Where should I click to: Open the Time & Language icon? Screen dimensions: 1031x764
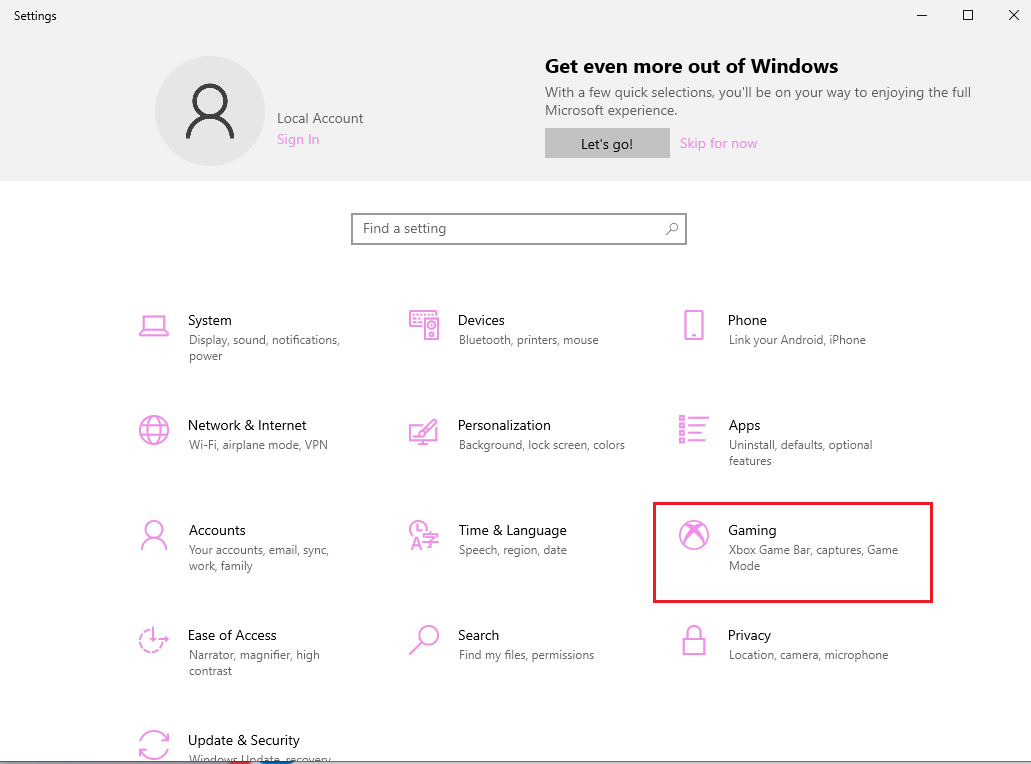423,535
